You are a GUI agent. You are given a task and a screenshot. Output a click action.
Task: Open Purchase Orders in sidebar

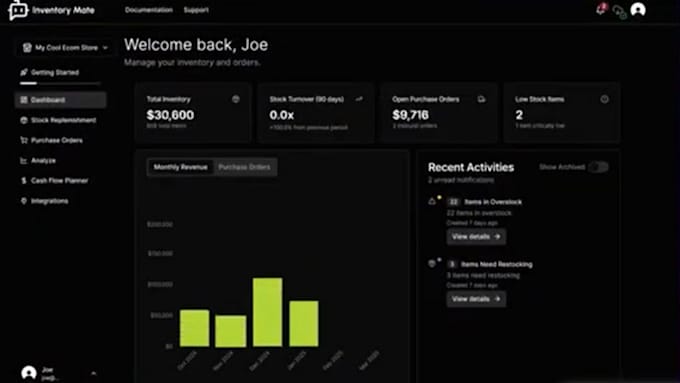57,140
